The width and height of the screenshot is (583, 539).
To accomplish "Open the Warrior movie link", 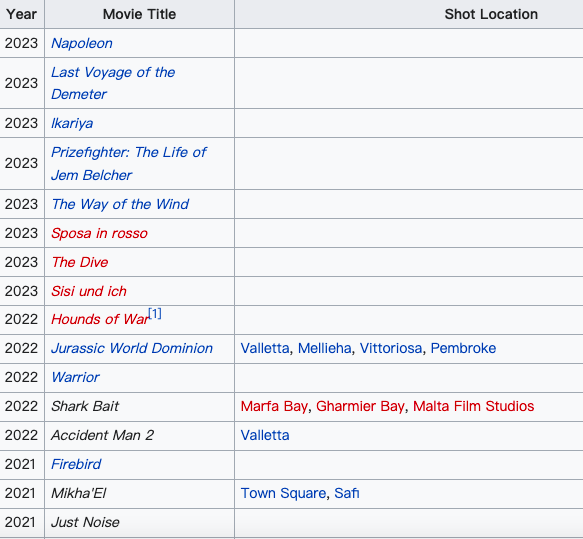I will 75,377.
